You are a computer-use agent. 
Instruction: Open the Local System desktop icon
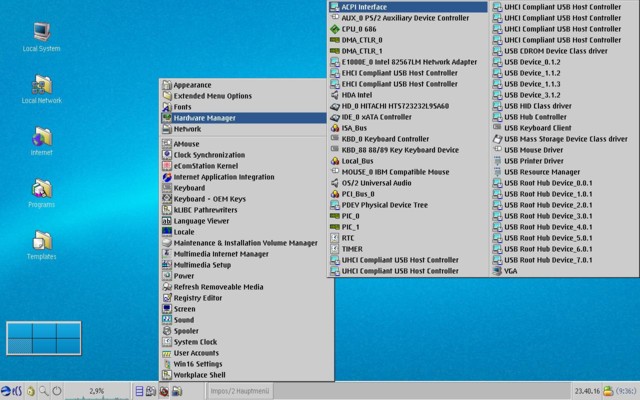42,37
